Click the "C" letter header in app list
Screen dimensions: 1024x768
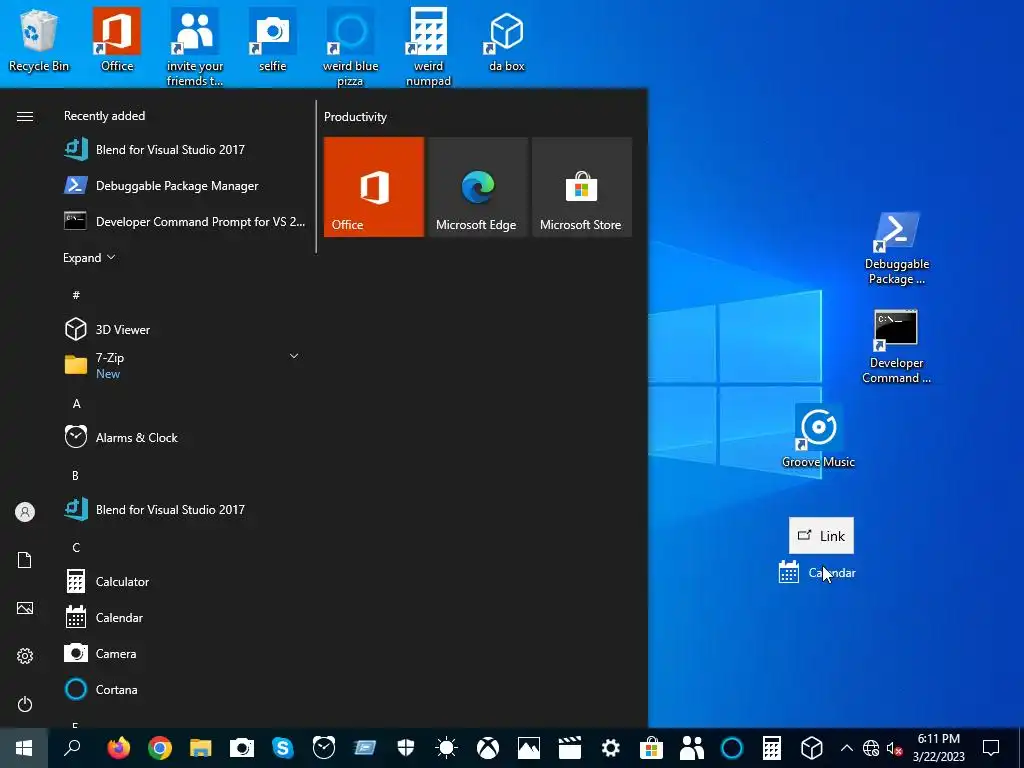[x=76, y=547]
